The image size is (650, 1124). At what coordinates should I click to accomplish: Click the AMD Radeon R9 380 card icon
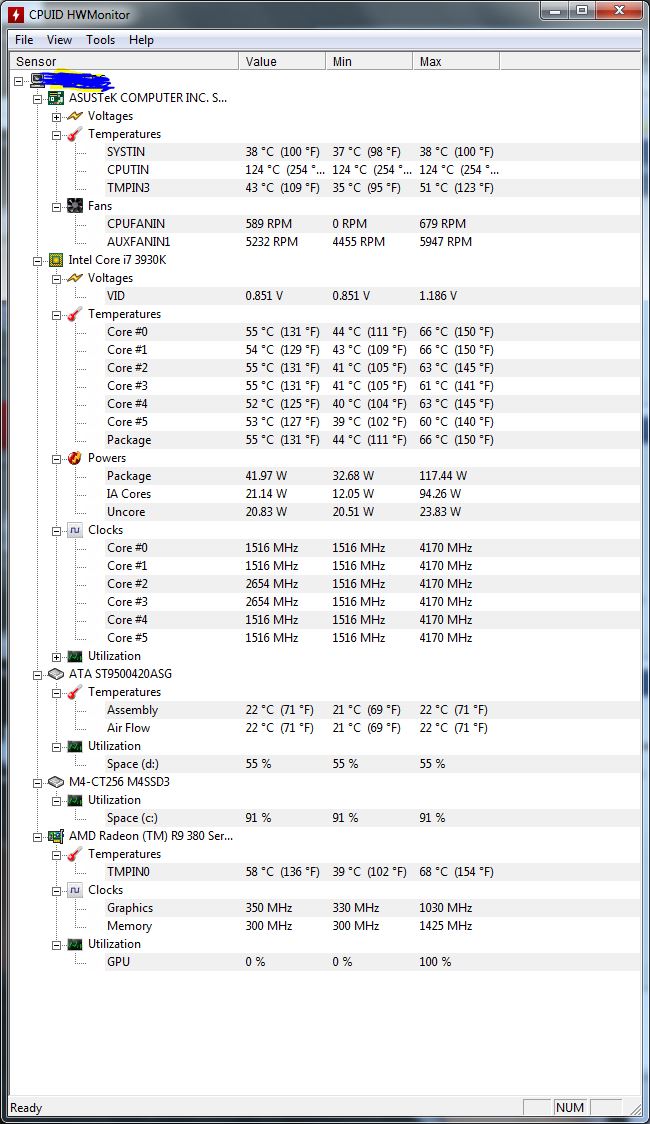point(56,836)
